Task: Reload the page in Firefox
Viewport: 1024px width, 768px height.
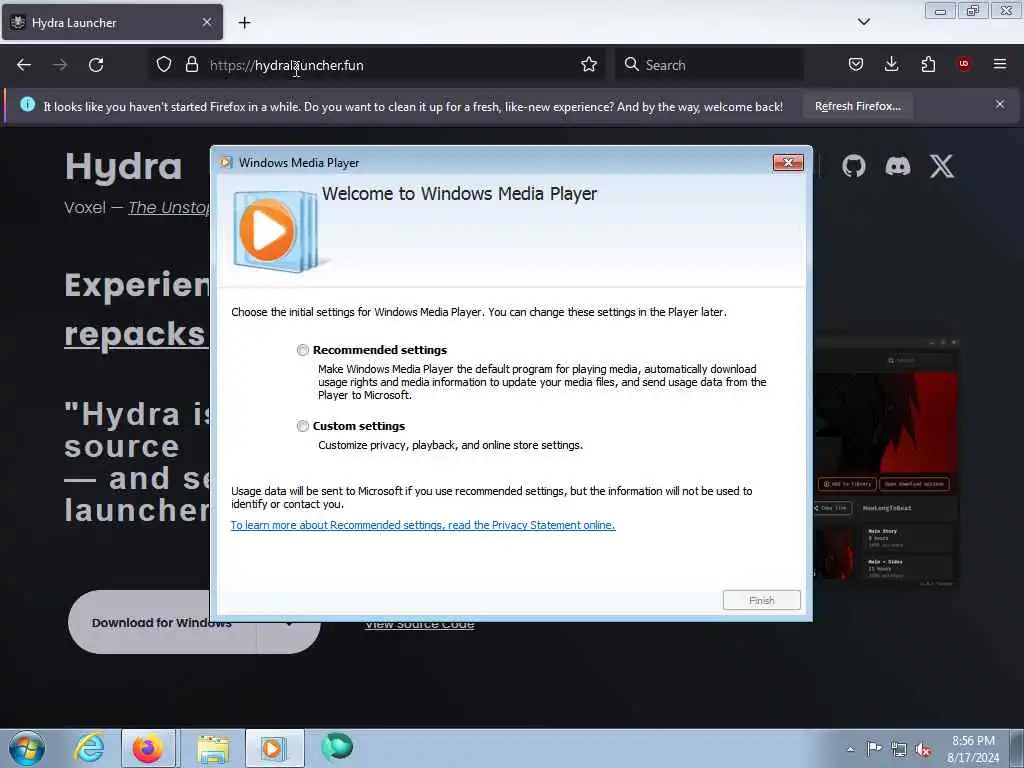Action: pos(96,65)
